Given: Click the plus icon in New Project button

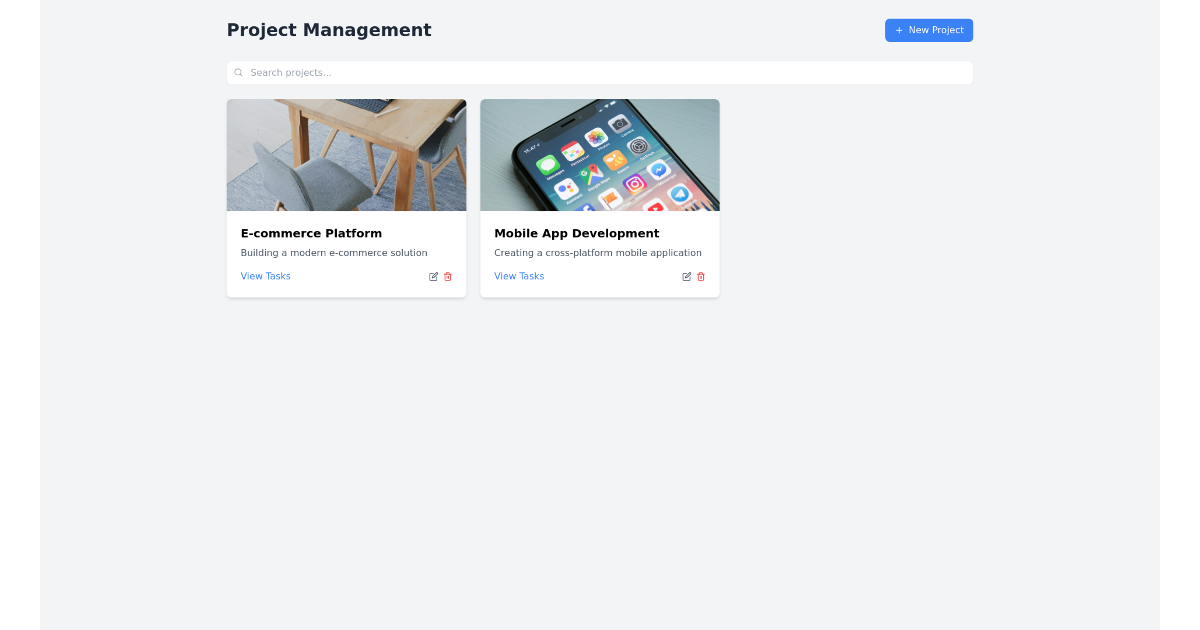Looking at the screenshot, I should click(898, 30).
